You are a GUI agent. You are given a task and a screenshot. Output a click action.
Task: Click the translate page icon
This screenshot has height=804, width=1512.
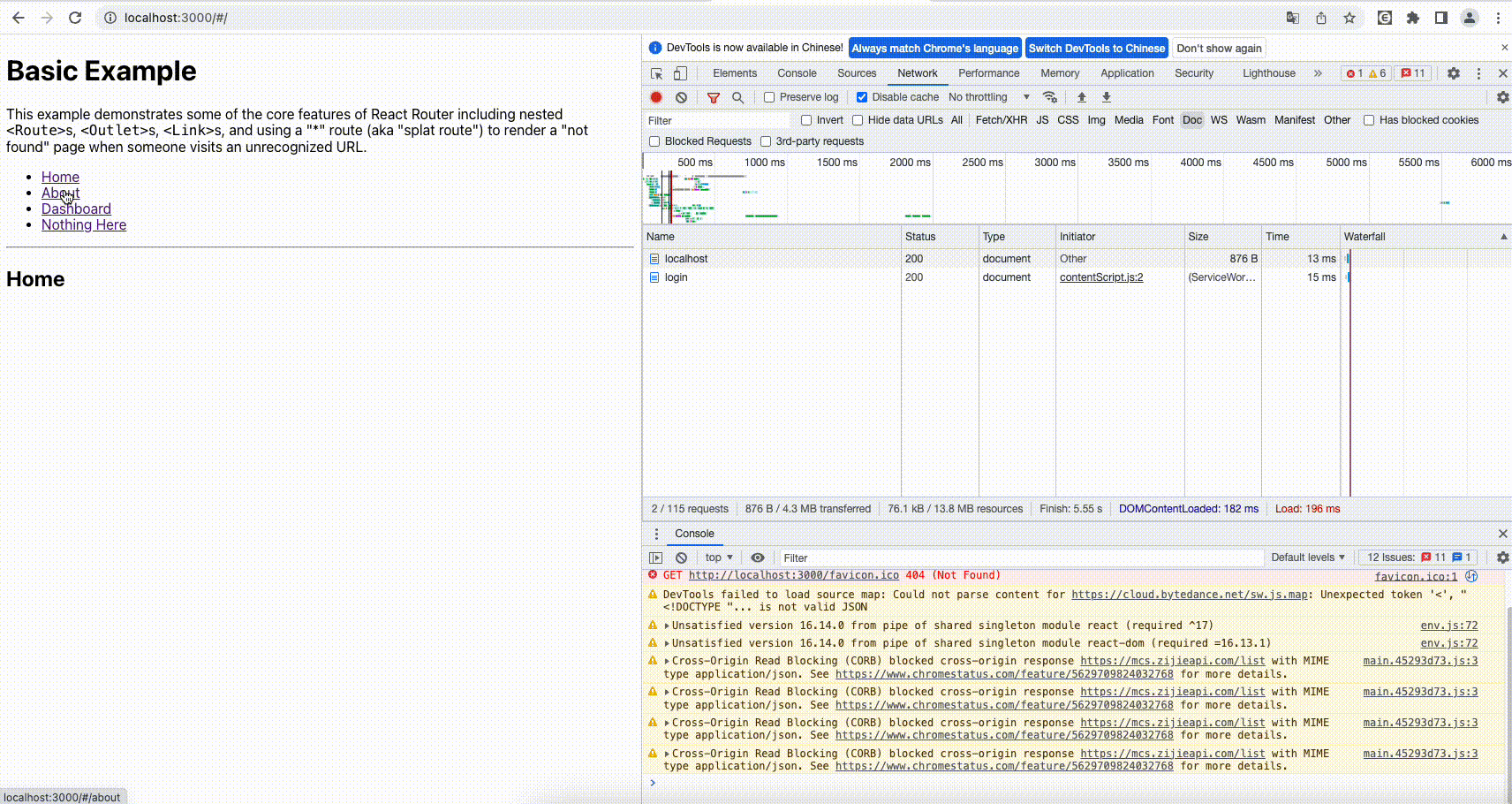[x=1292, y=18]
